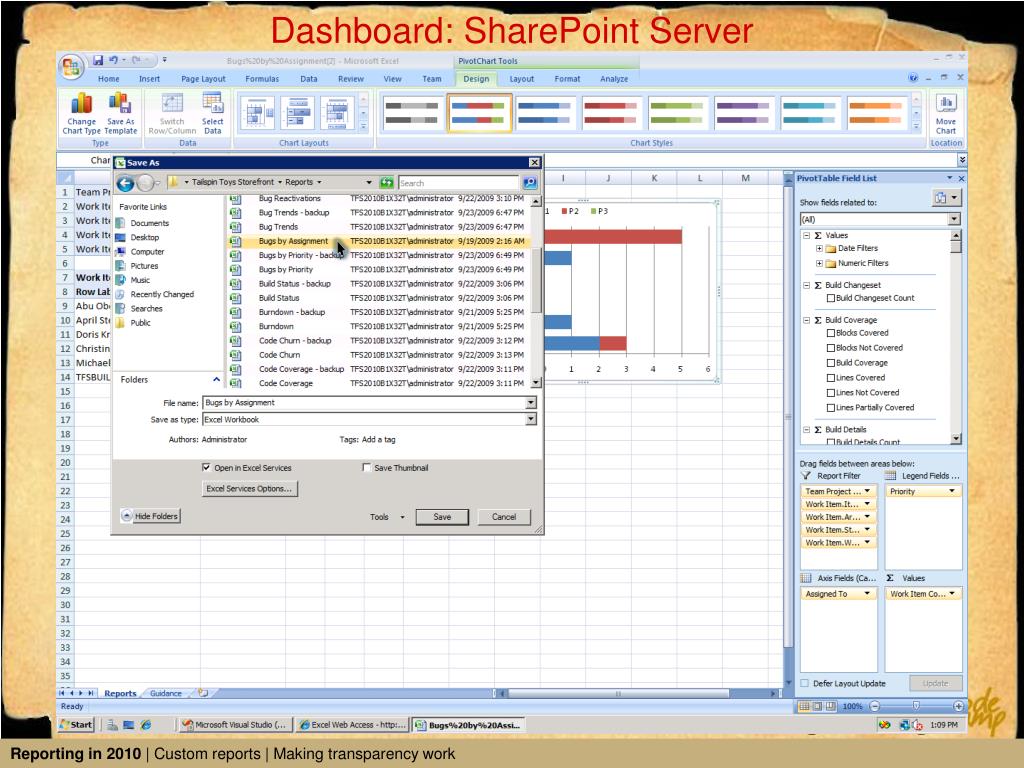Click Save As Template icon
Screen dimensions: 1024x768
pyautogui.click(x=120, y=103)
